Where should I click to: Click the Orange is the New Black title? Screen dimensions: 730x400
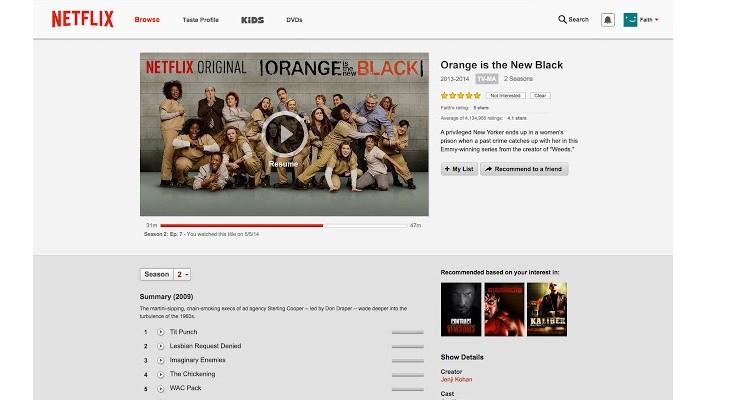coord(501,65)
